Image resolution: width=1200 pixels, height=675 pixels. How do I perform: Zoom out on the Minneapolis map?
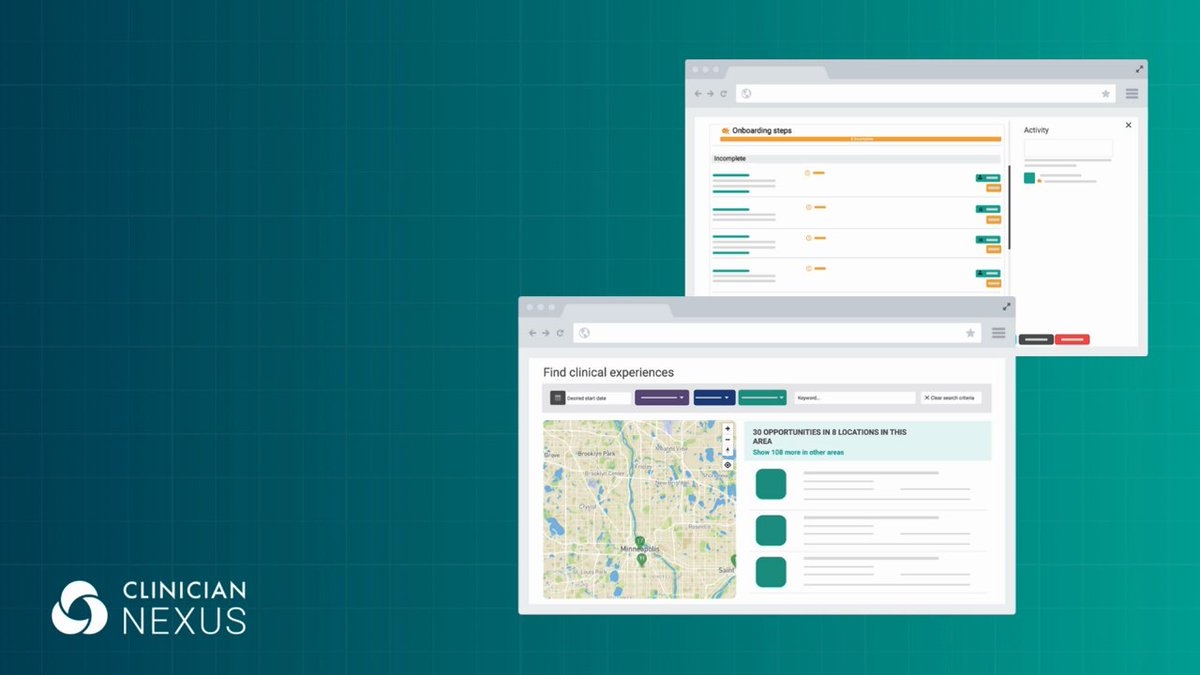727,440
